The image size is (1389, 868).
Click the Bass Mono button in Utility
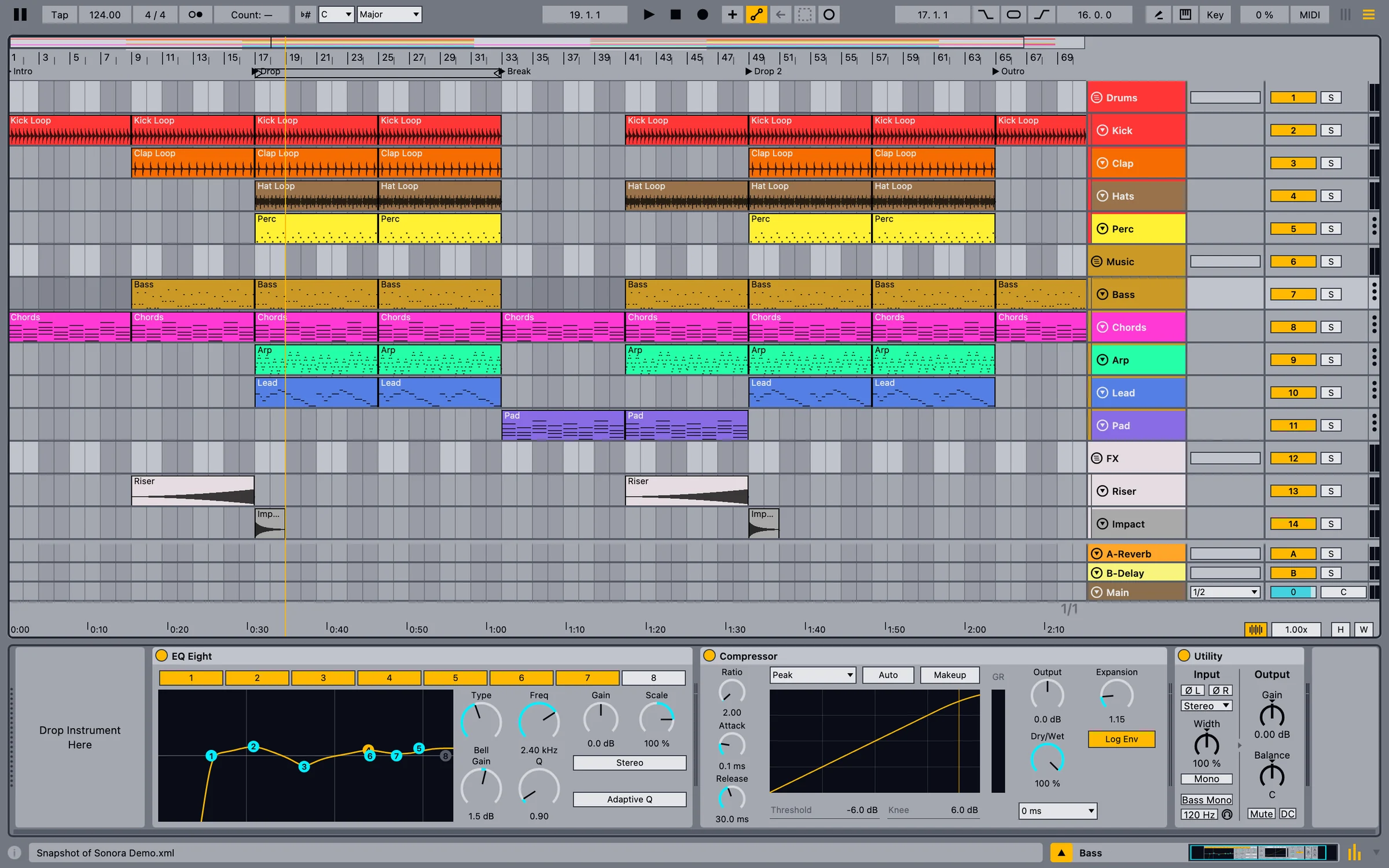1207,800
